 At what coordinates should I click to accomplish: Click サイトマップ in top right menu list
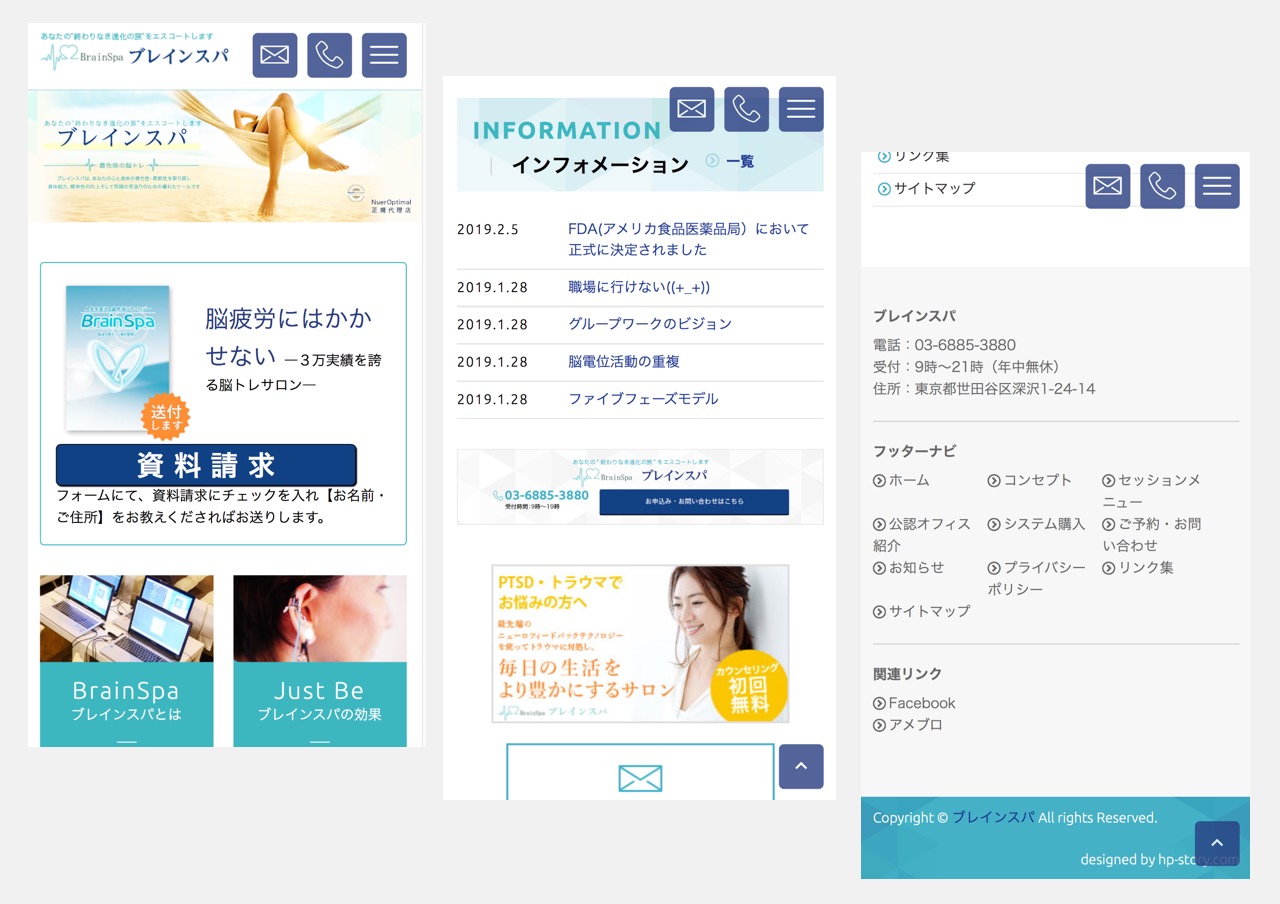[x=926, y=188]
